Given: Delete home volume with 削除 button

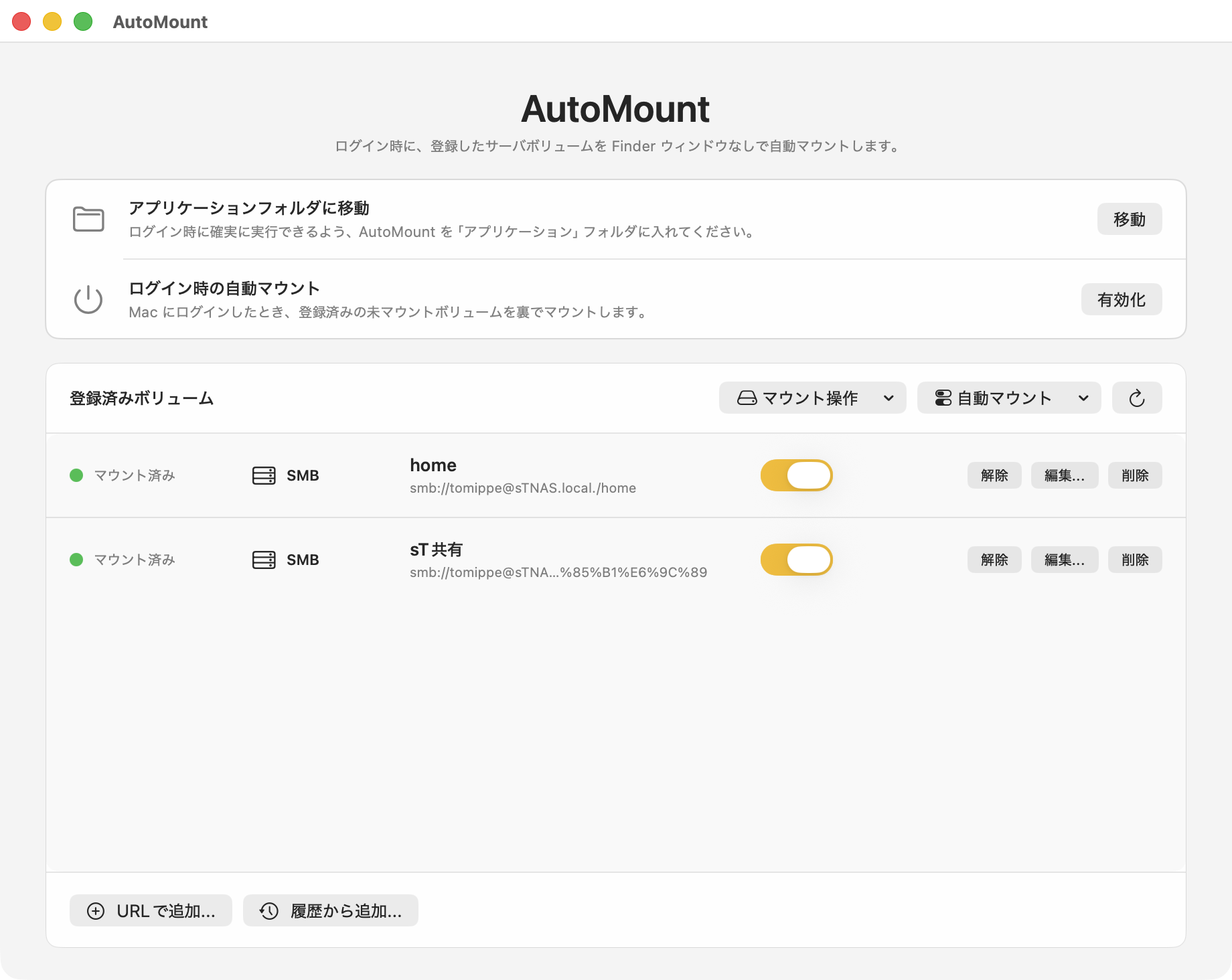Looking at the screenshot, I should tap(1135, 475).
